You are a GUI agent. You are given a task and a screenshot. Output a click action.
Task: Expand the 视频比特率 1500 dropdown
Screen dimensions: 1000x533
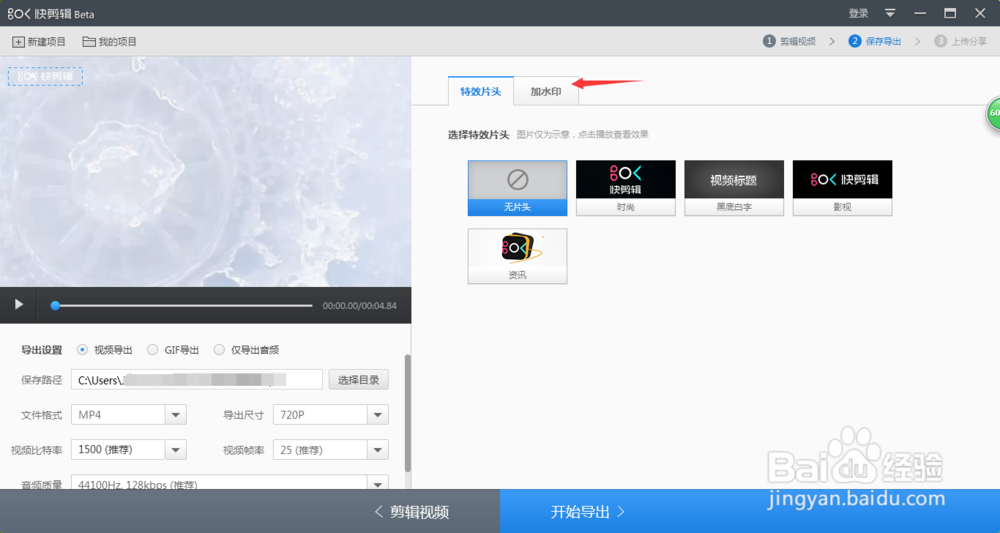tap(175, 449)
